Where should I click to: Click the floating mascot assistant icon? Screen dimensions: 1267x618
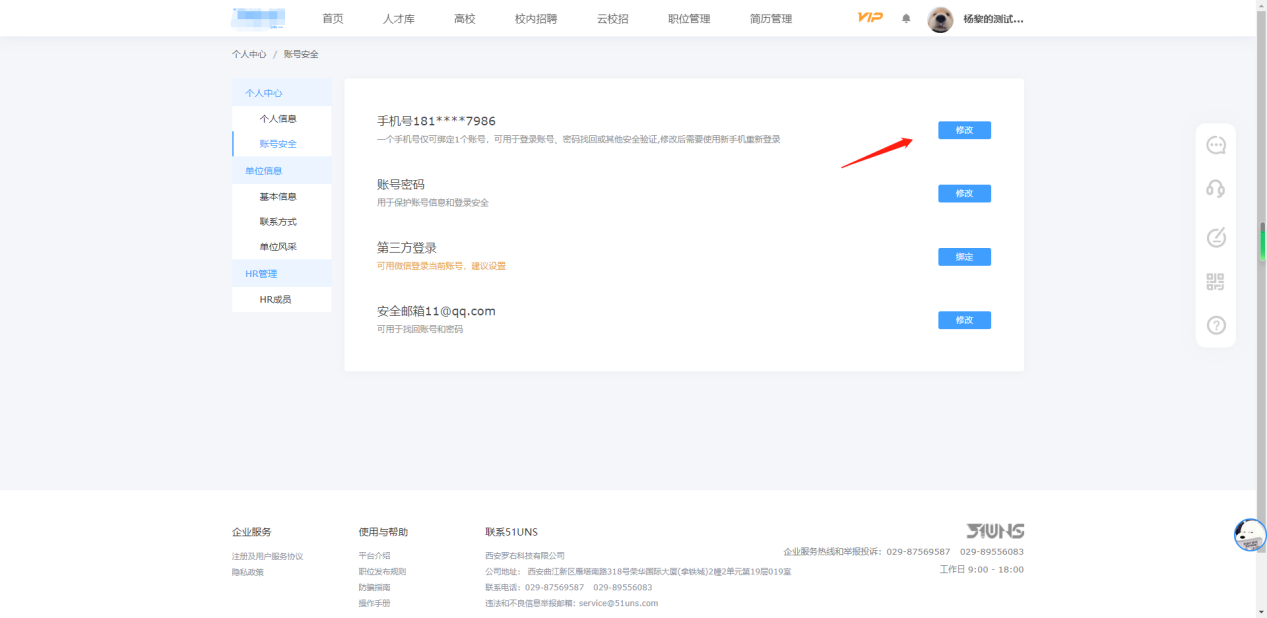point(1249,535)
